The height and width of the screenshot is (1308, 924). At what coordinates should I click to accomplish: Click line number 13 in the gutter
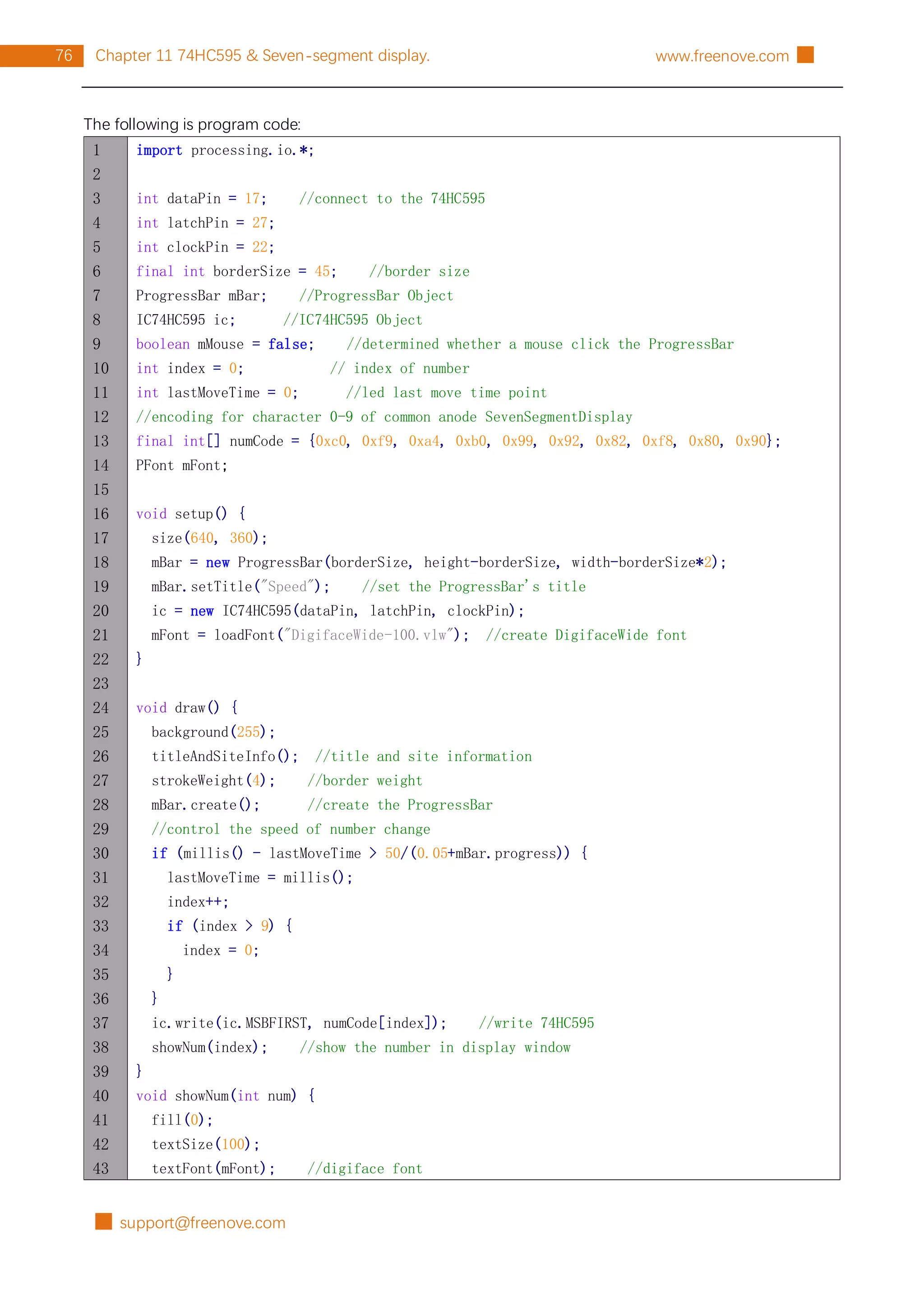click(101, 441)
